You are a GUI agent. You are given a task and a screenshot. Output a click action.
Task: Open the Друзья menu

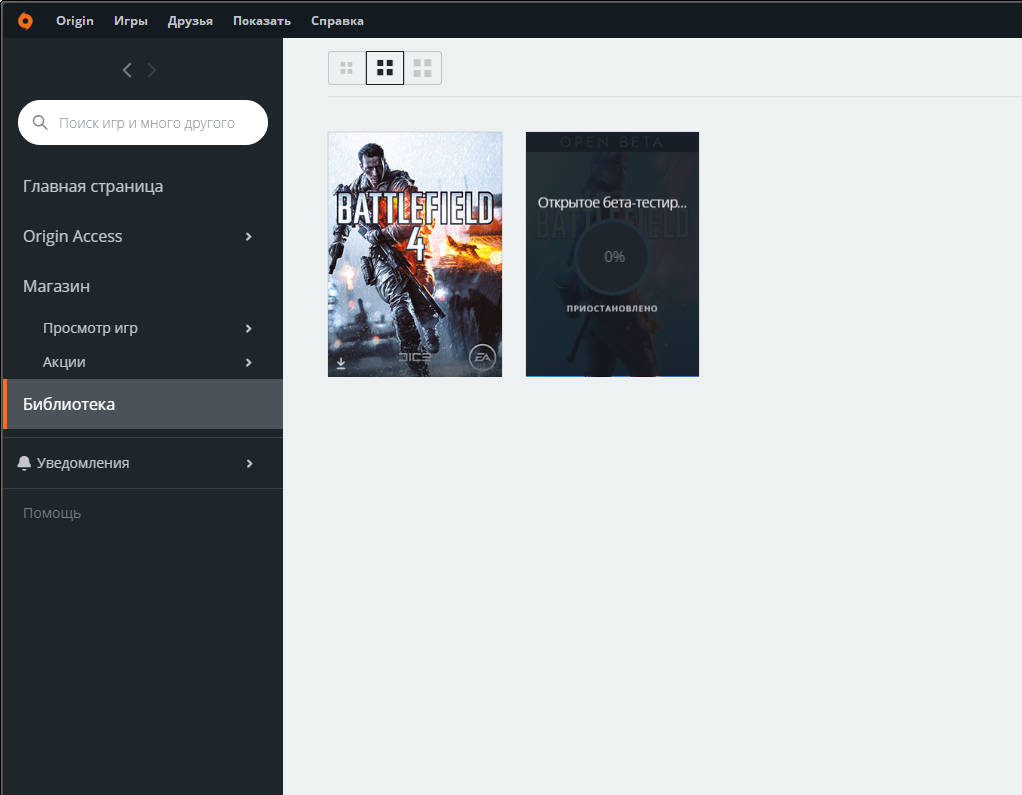point(190,21)
